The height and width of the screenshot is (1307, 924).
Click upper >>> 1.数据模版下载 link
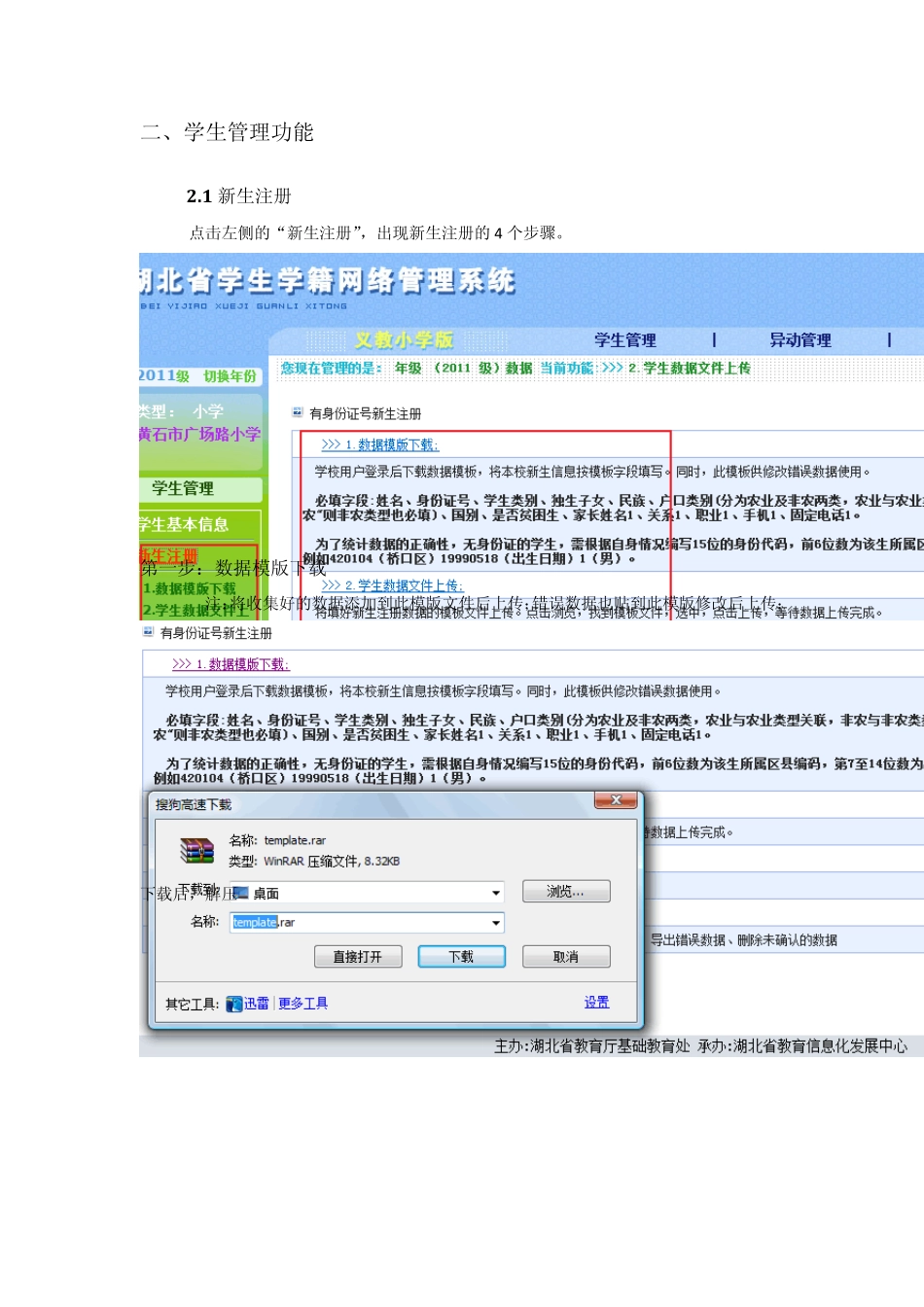point(379,444)
